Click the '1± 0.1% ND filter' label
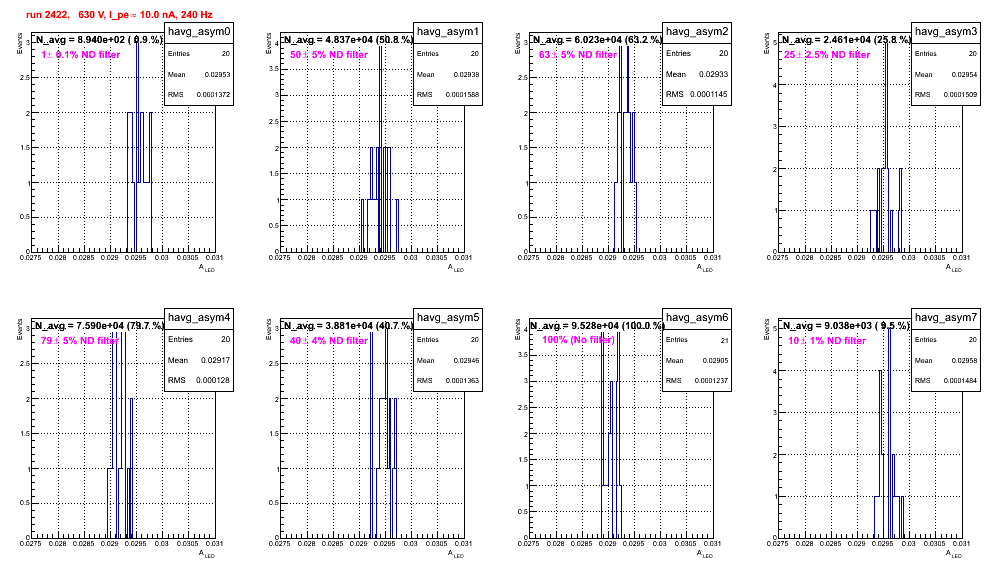The width and height of the screenshot is (996, 572). [81, 55]
